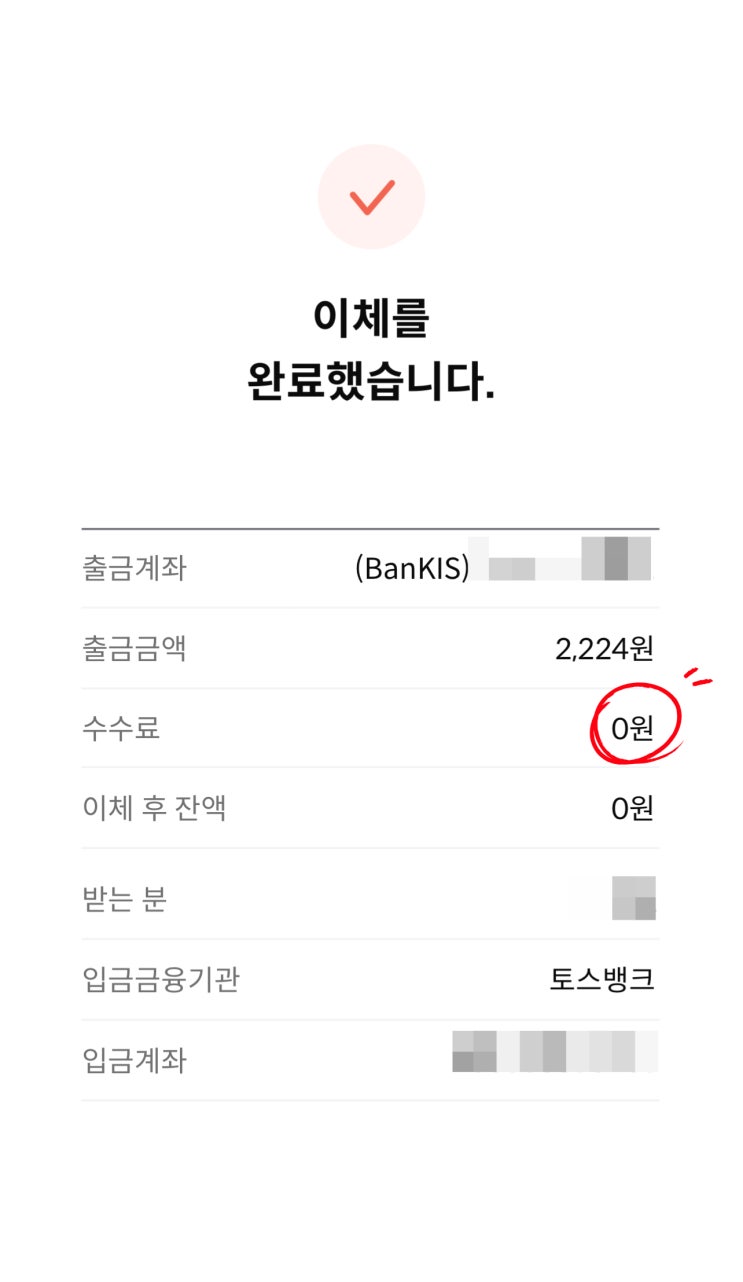Click the (BanKIS) account text

(411, 568)
